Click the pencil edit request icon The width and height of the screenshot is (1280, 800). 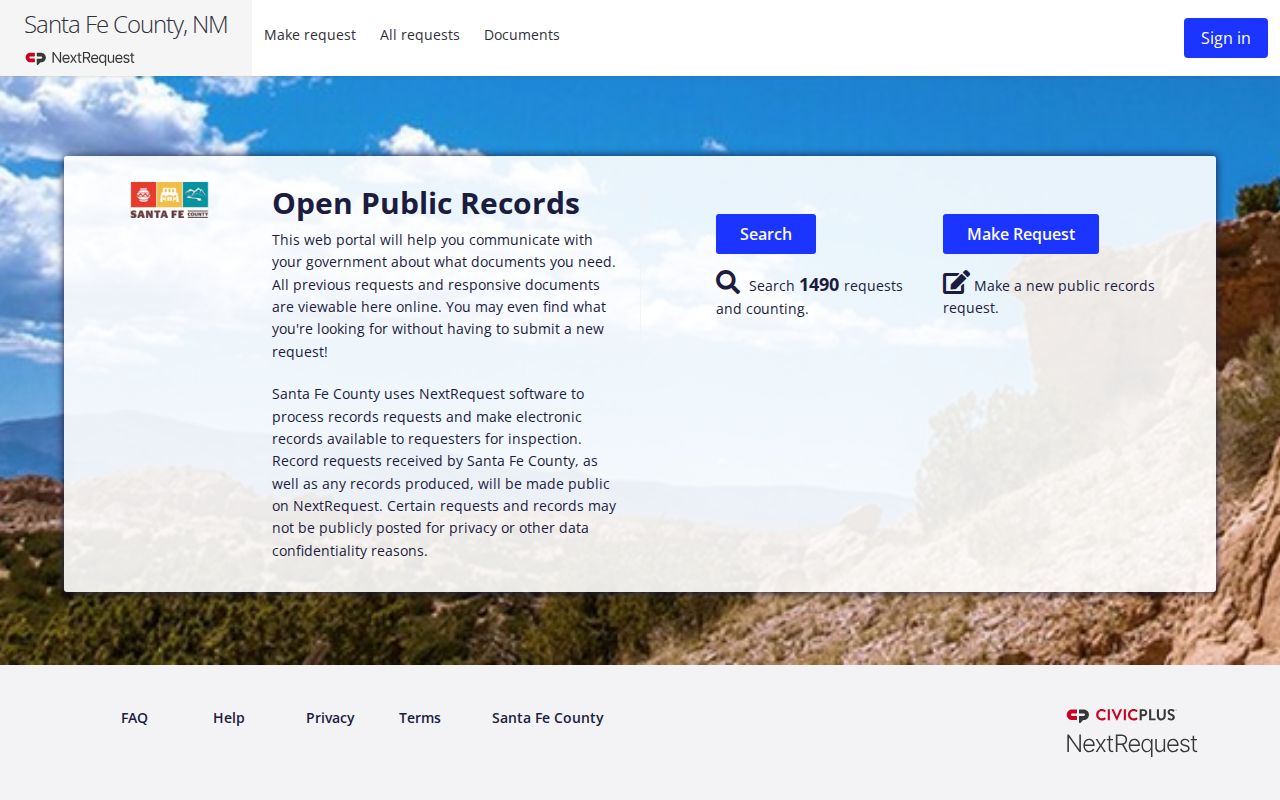pos(956,283)
